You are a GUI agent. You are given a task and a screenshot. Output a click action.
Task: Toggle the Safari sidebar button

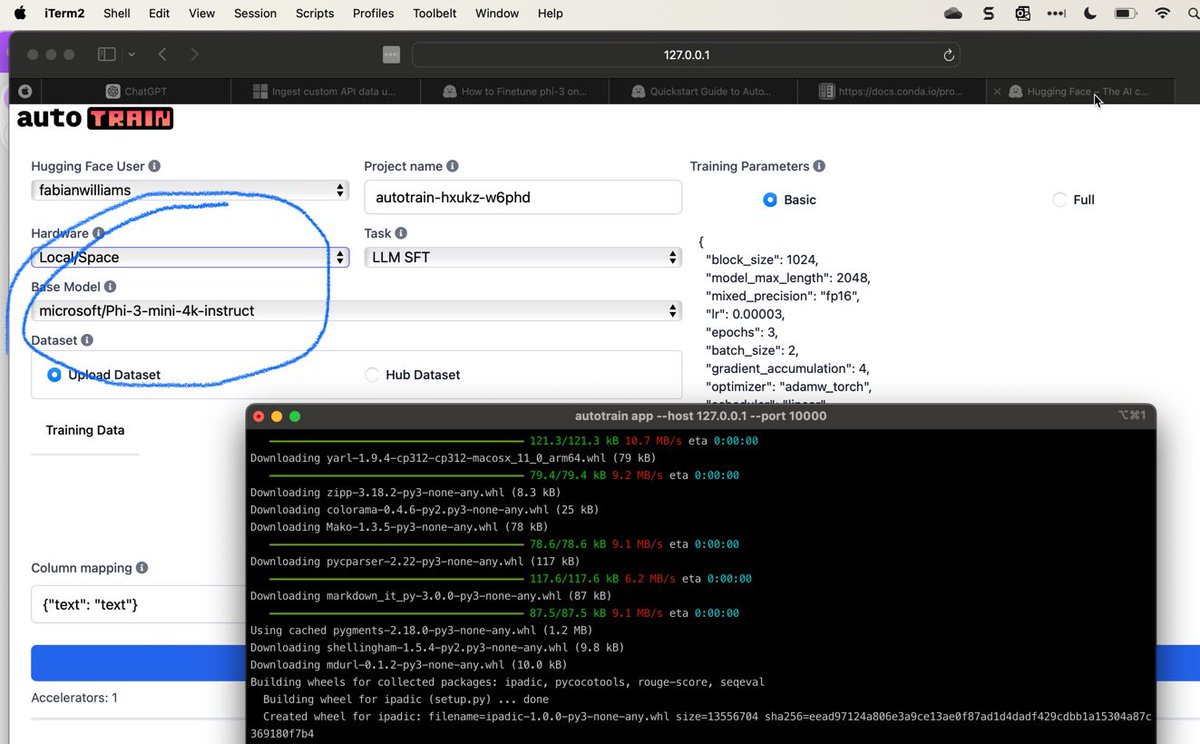(x=106, y=54)
